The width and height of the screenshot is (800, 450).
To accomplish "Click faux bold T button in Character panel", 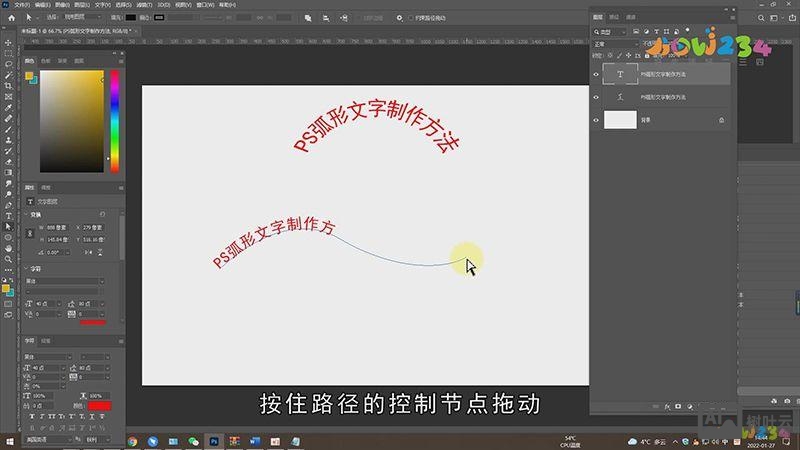I will [32, 417].
